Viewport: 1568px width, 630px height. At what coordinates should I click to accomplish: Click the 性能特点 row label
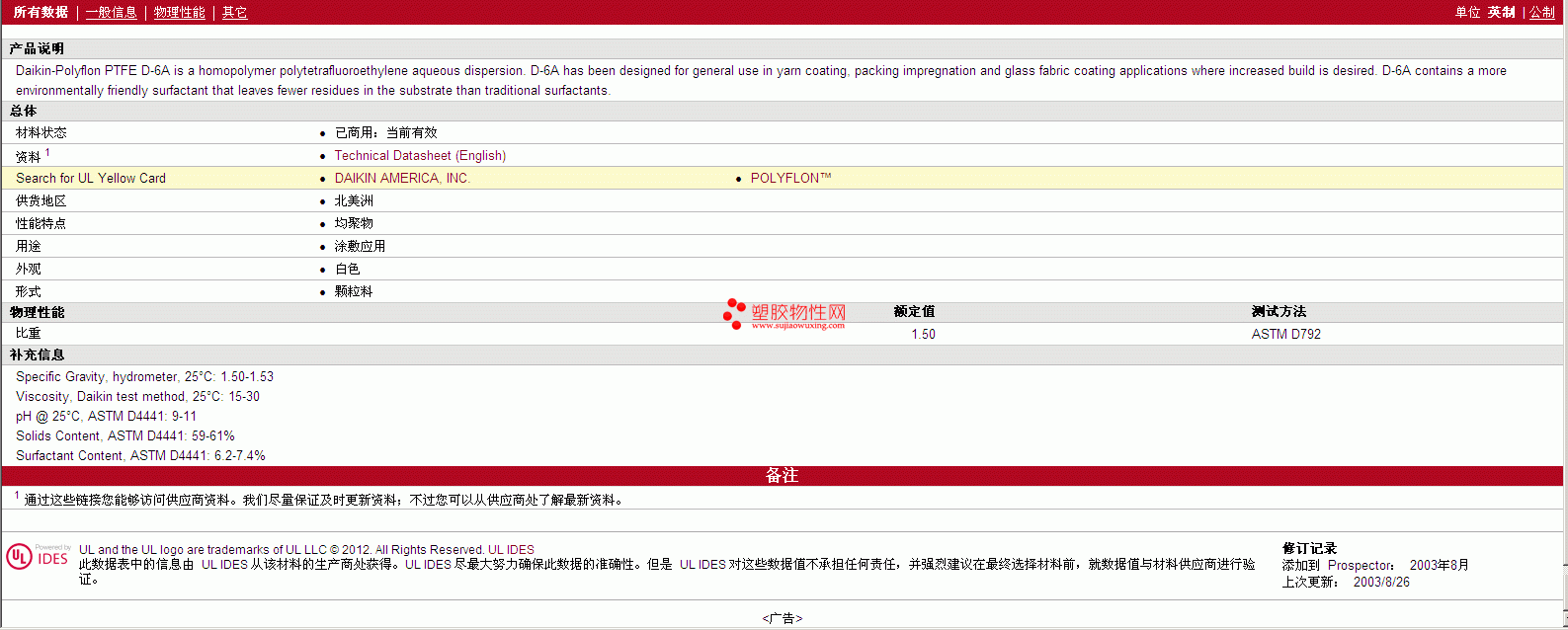pyautogui.click(x=41, y=224)
